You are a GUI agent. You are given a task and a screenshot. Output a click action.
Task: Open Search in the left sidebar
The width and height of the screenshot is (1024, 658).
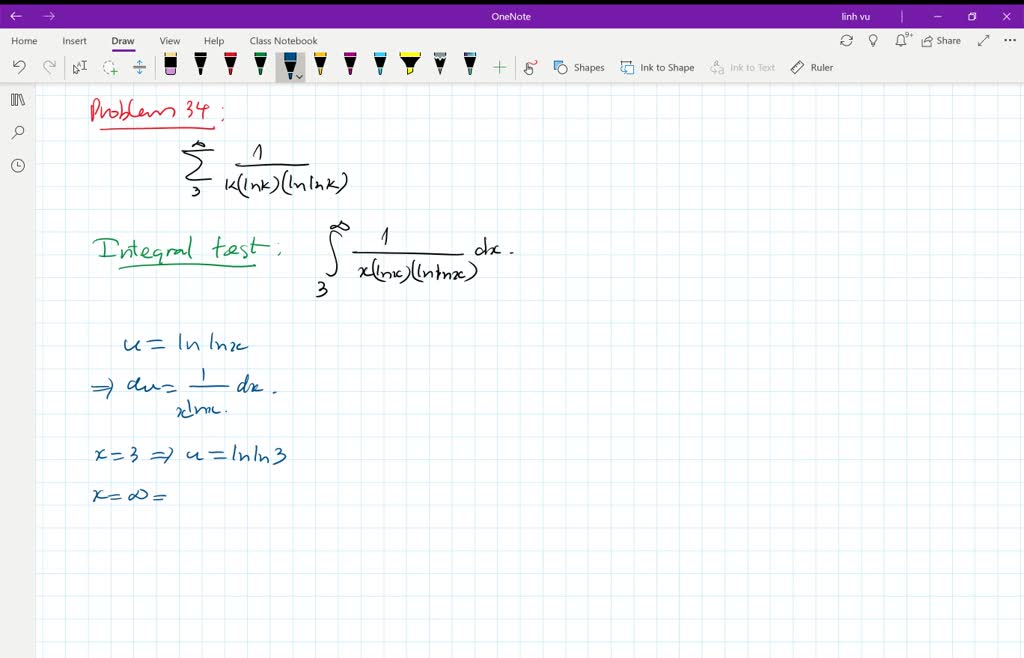[17, 131]
